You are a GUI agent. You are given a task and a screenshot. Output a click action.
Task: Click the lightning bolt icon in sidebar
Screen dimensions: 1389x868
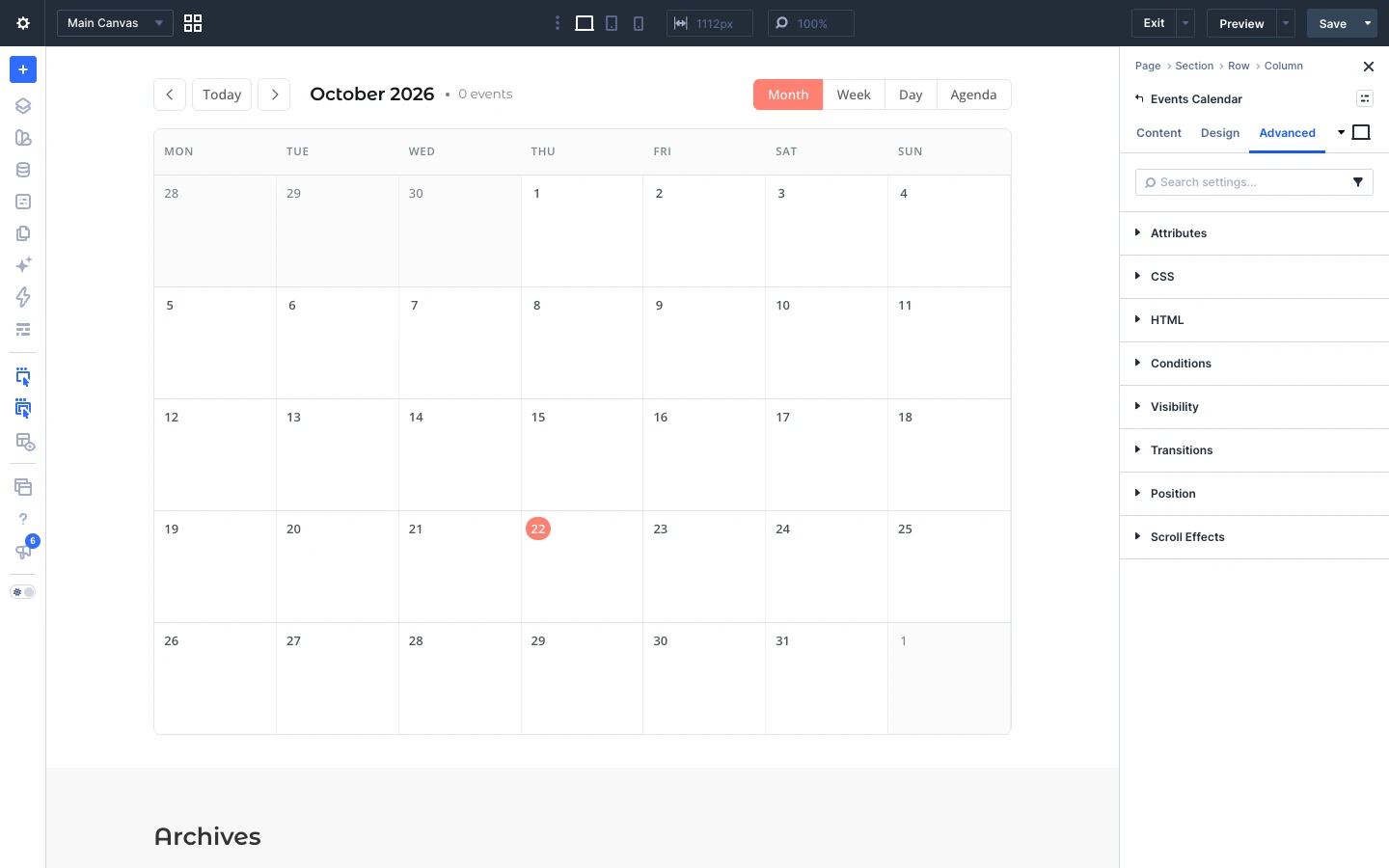pos(23,297)
